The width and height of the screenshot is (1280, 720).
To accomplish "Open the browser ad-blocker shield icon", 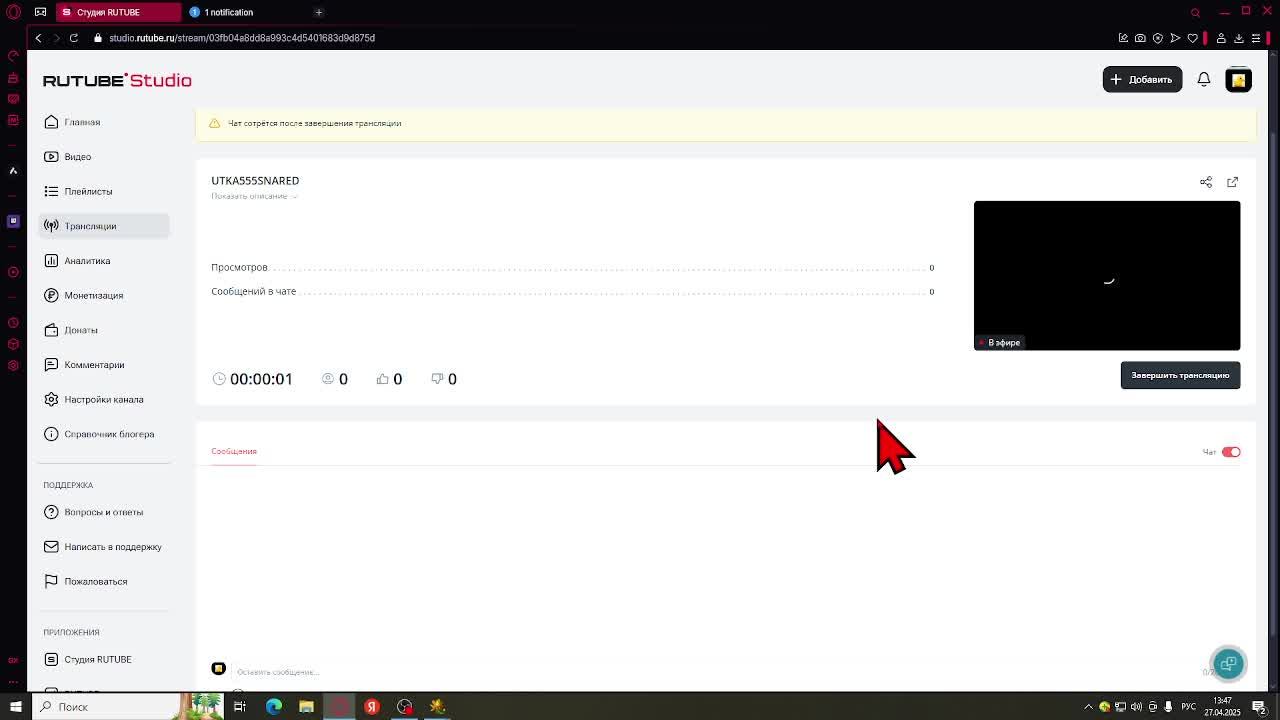I will click(1158, 38).
